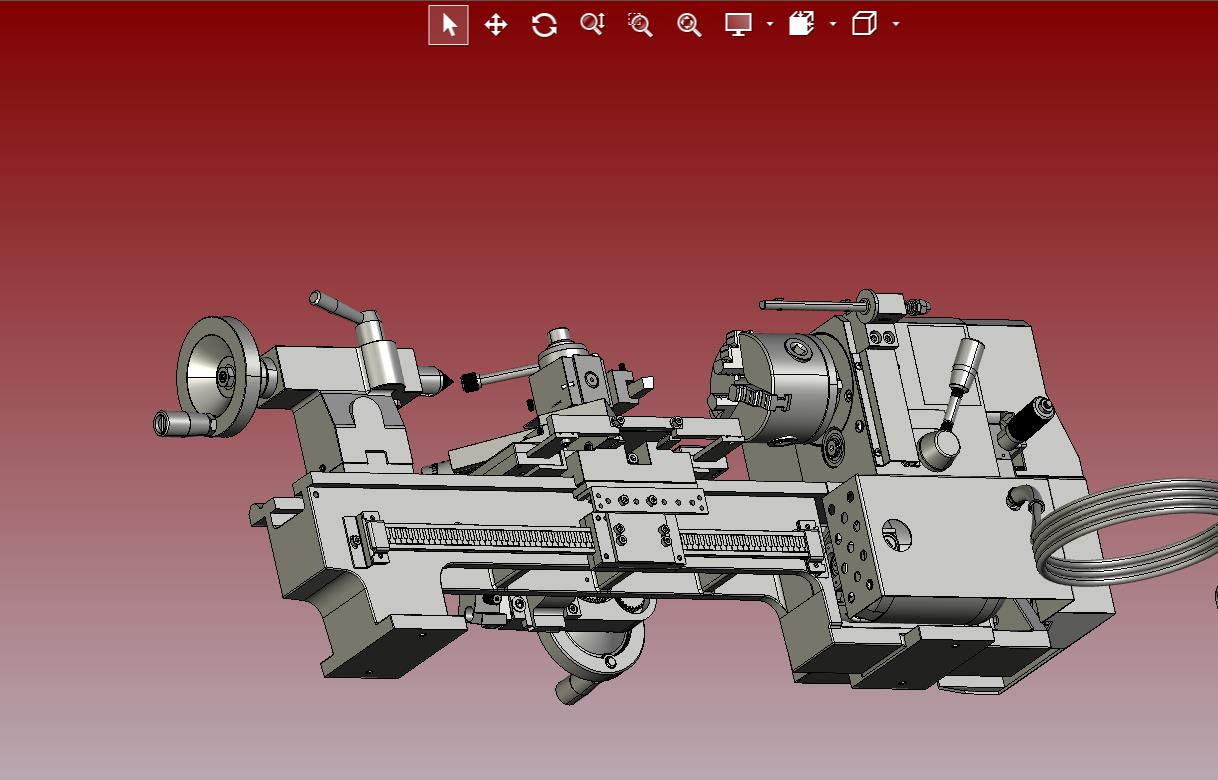This screenshot has width=1218, height=780.
Task: Open the display style dropdown arrow
Action: pos(770,24)
